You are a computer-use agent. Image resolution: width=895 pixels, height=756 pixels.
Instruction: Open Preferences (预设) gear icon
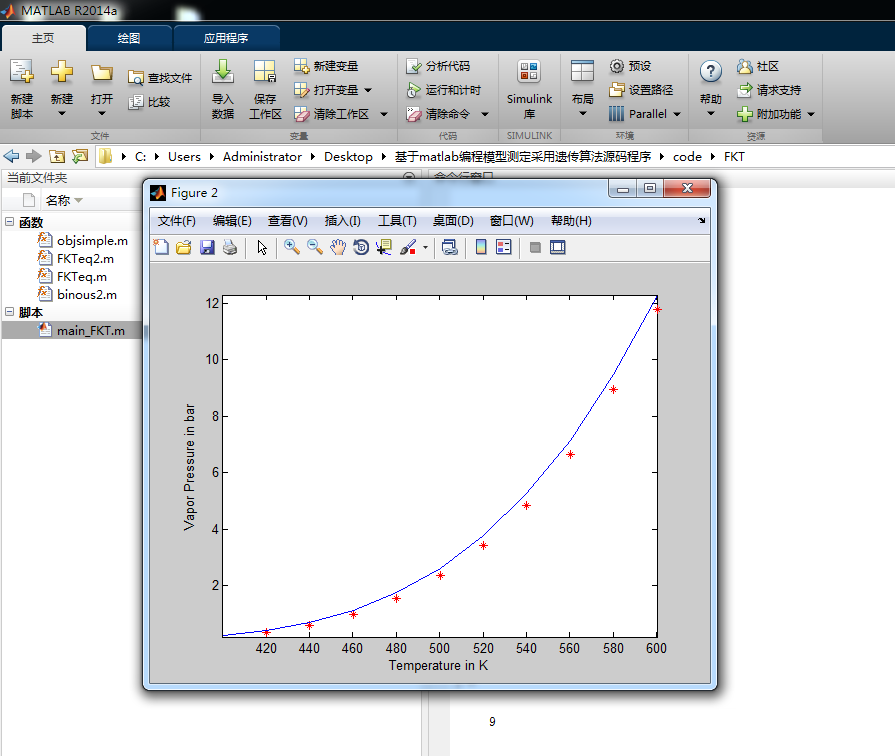click(616, 66)
